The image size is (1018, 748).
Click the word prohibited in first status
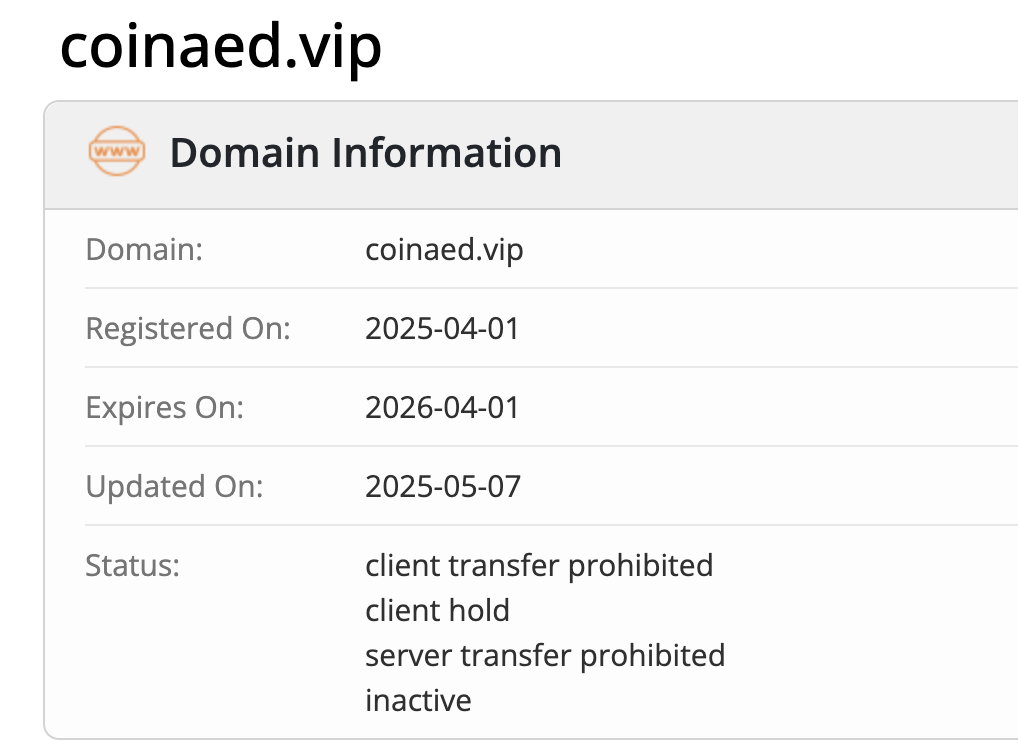tap(640, 566)
